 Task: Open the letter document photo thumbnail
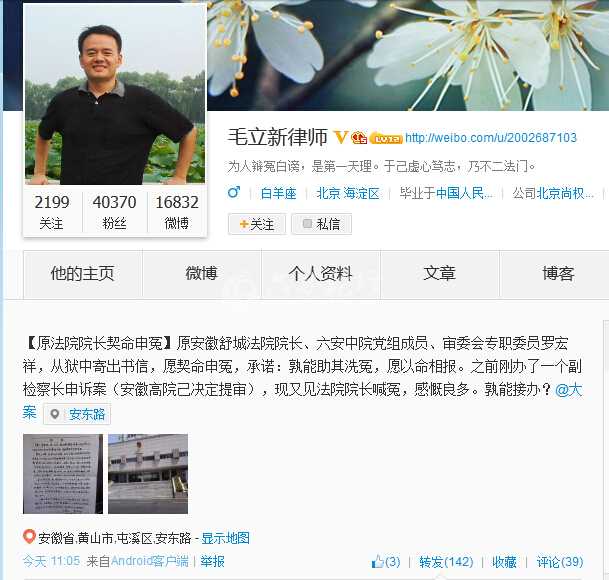(x=63, y=474)
